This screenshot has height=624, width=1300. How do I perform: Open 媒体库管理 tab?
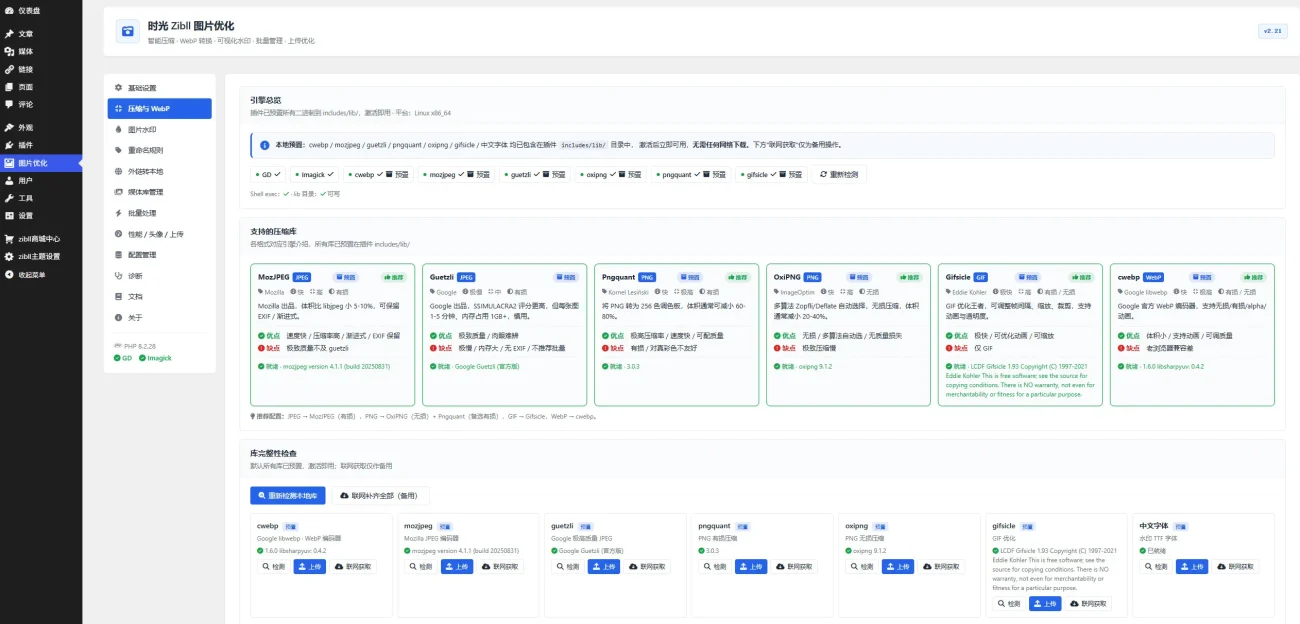tap(160, 192)
